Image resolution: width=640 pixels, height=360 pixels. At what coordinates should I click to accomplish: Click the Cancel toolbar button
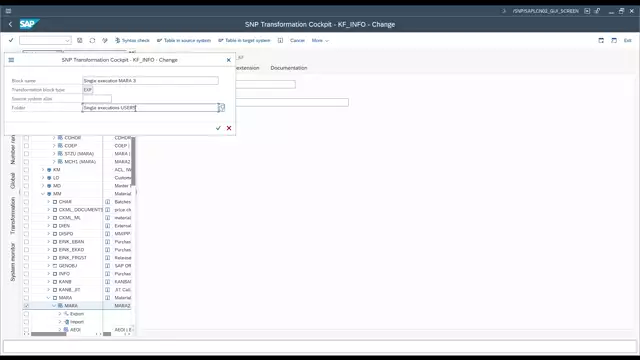click(297, 40)
